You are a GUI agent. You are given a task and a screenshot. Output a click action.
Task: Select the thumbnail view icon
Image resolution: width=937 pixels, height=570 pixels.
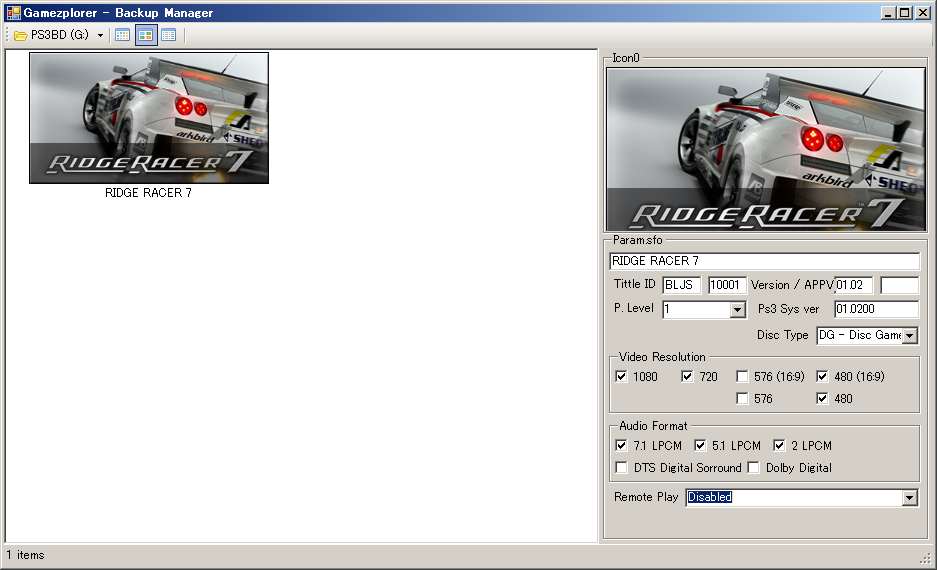(x=145, y=35)
